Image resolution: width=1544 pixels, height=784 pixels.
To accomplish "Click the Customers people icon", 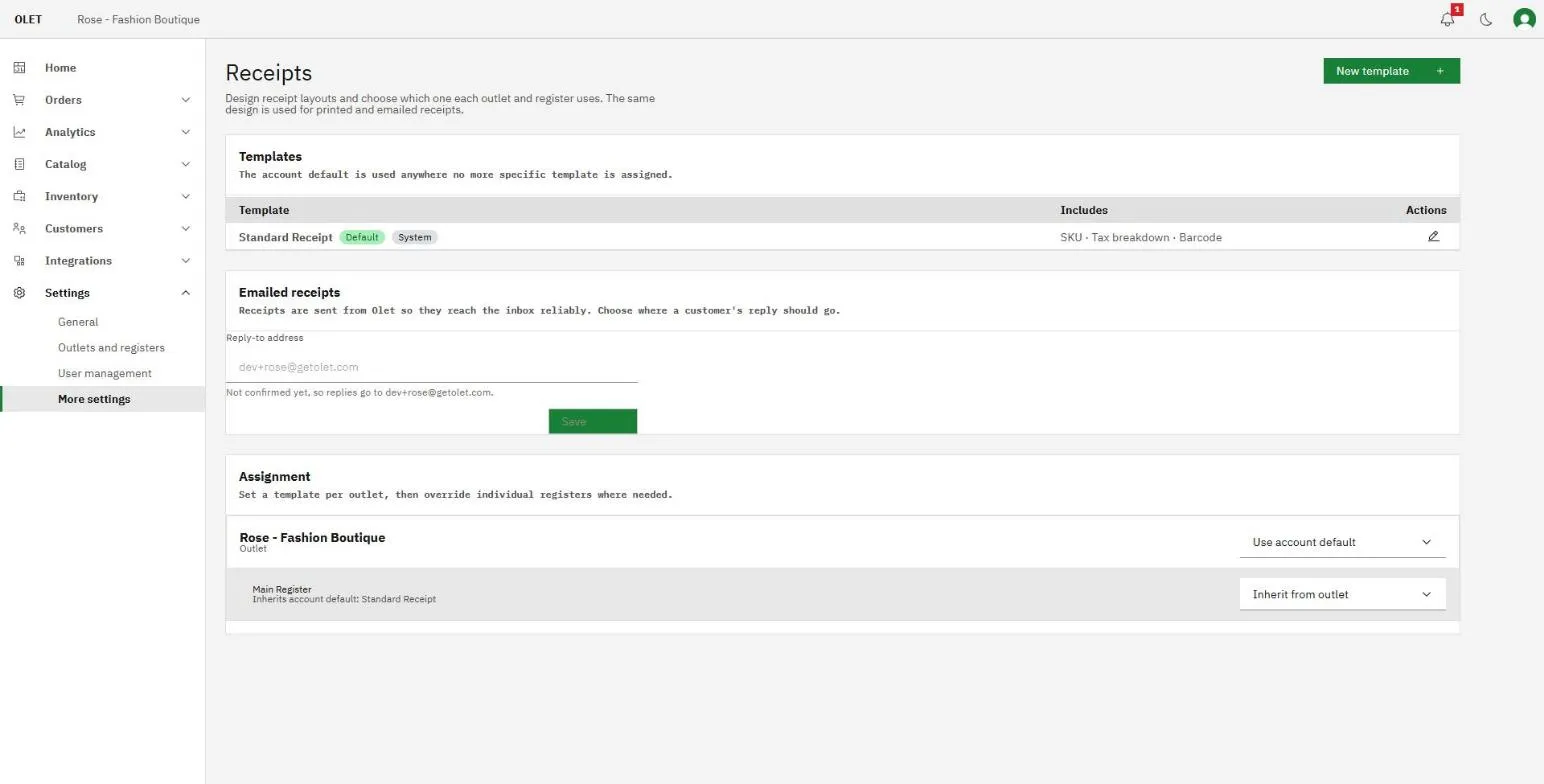I will 19,228.
